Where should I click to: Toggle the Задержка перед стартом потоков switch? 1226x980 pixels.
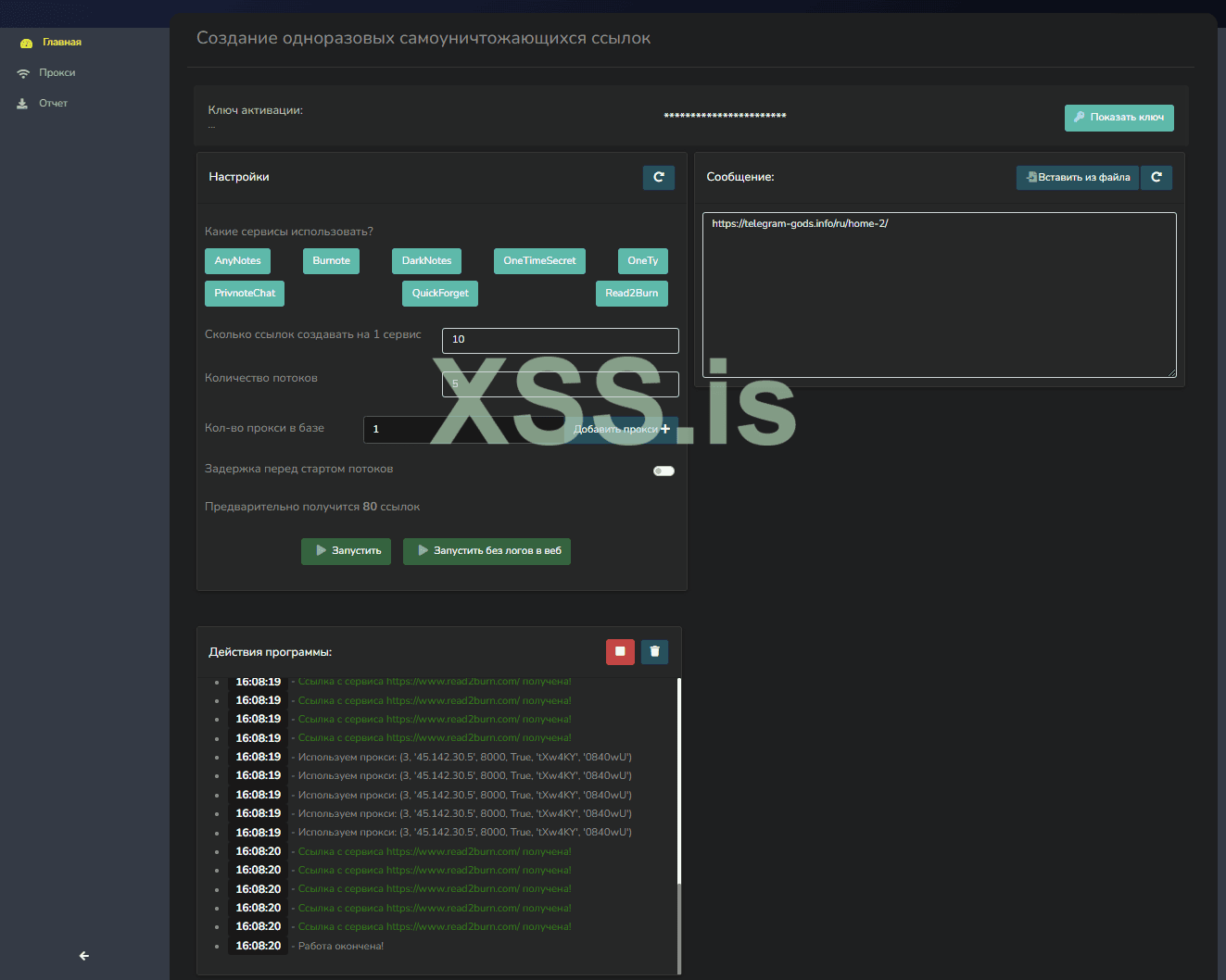point(664,471)
